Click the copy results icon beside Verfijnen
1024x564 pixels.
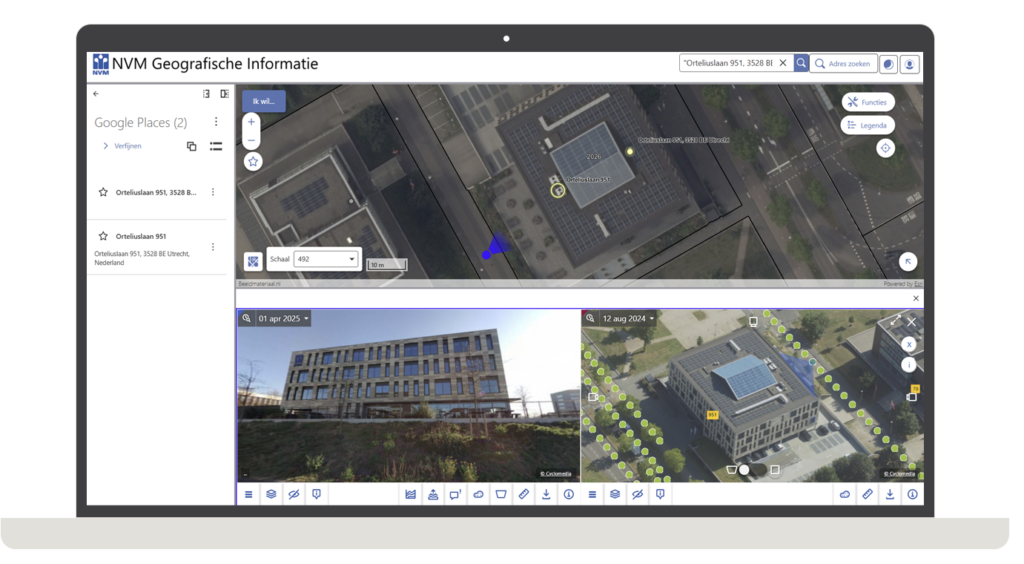(191, 146)
